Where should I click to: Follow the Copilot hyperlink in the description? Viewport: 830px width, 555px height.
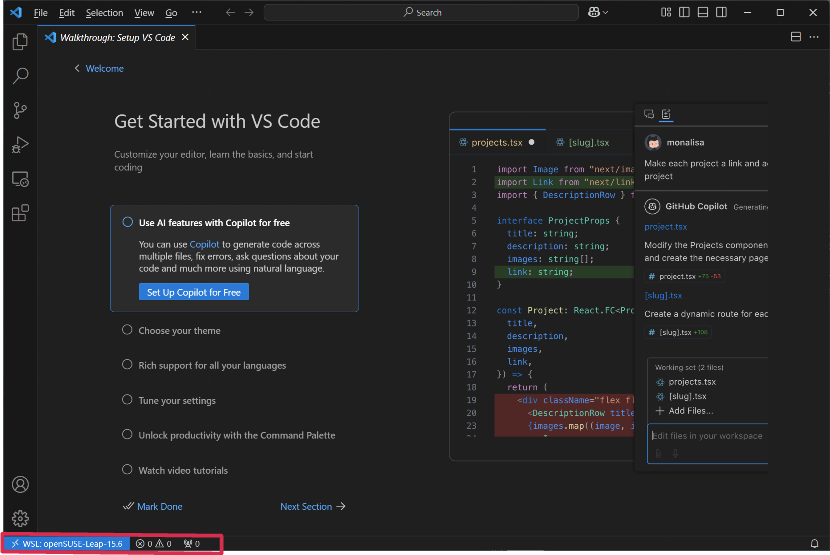(x=204, y=244)
